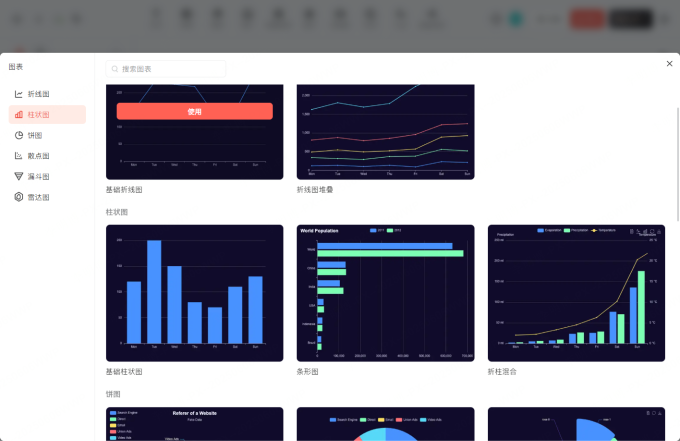Click the line chart icon in sidebar
The width and height of the screenshot is (680, 441).
(x=19, y=94)
